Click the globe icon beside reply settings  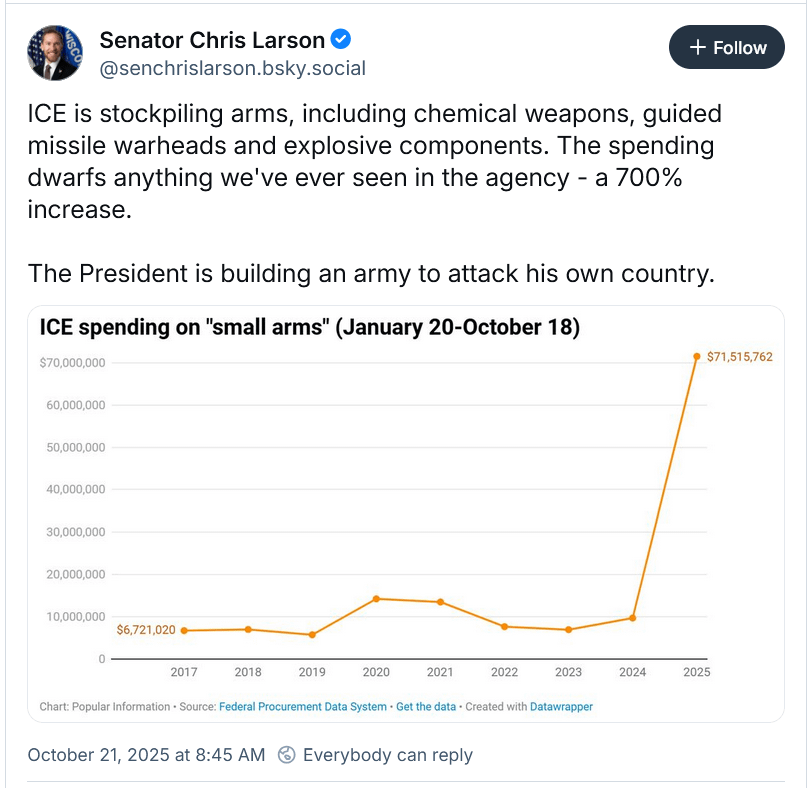[286, 755]
